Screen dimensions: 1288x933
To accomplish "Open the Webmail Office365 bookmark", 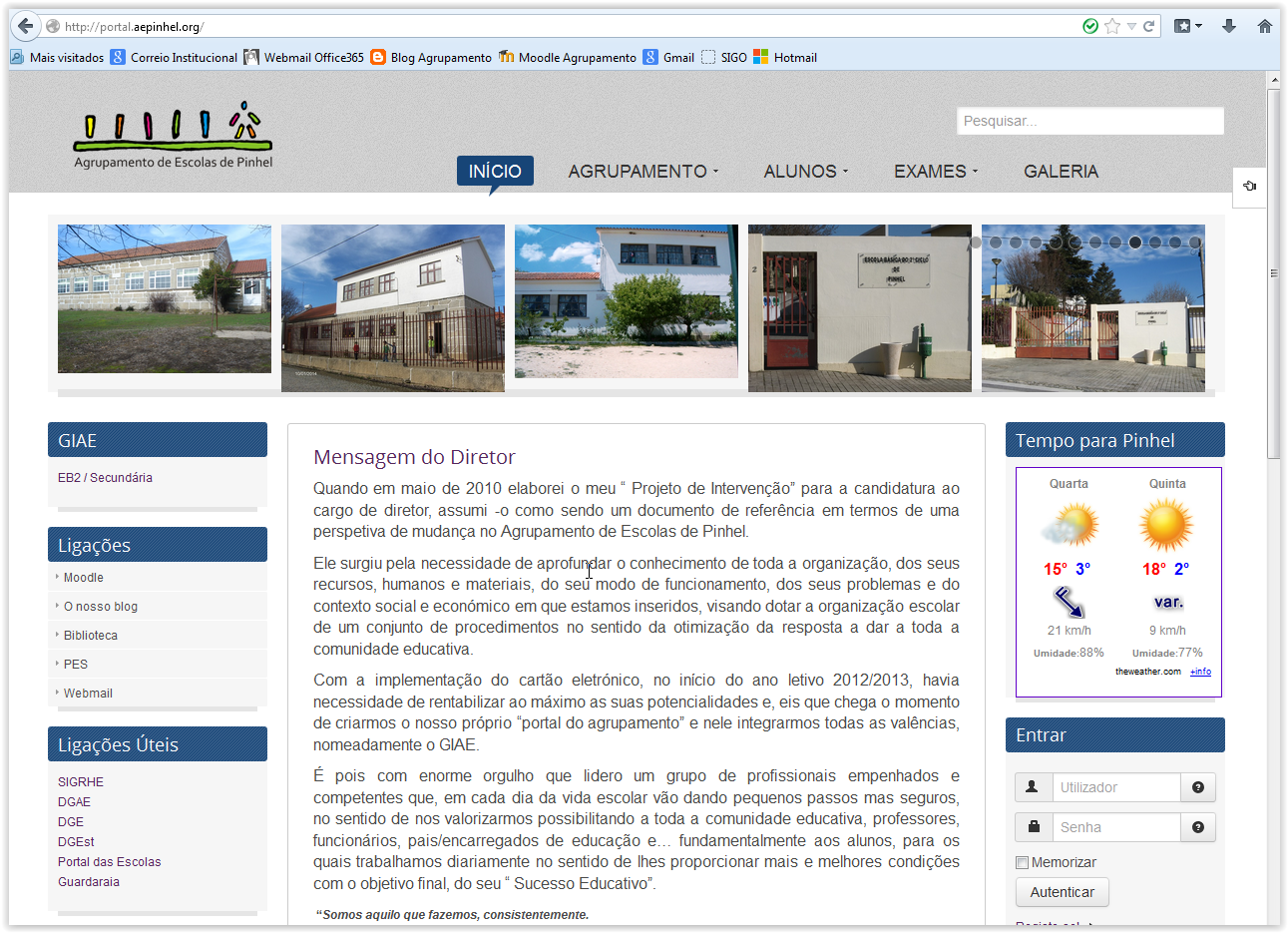I will [304, 58].
